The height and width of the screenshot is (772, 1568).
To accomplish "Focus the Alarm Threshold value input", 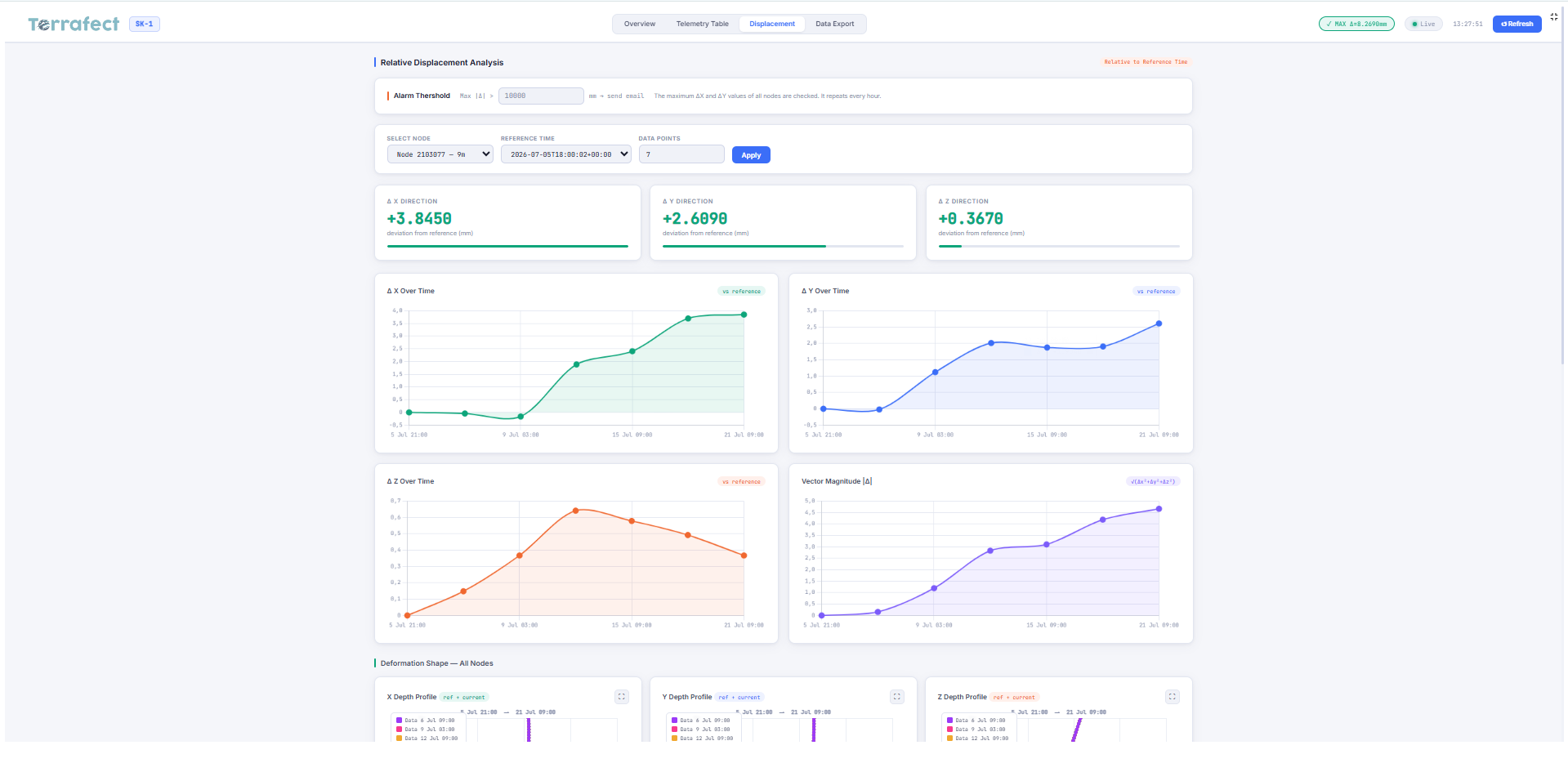I will coord(541,96).
